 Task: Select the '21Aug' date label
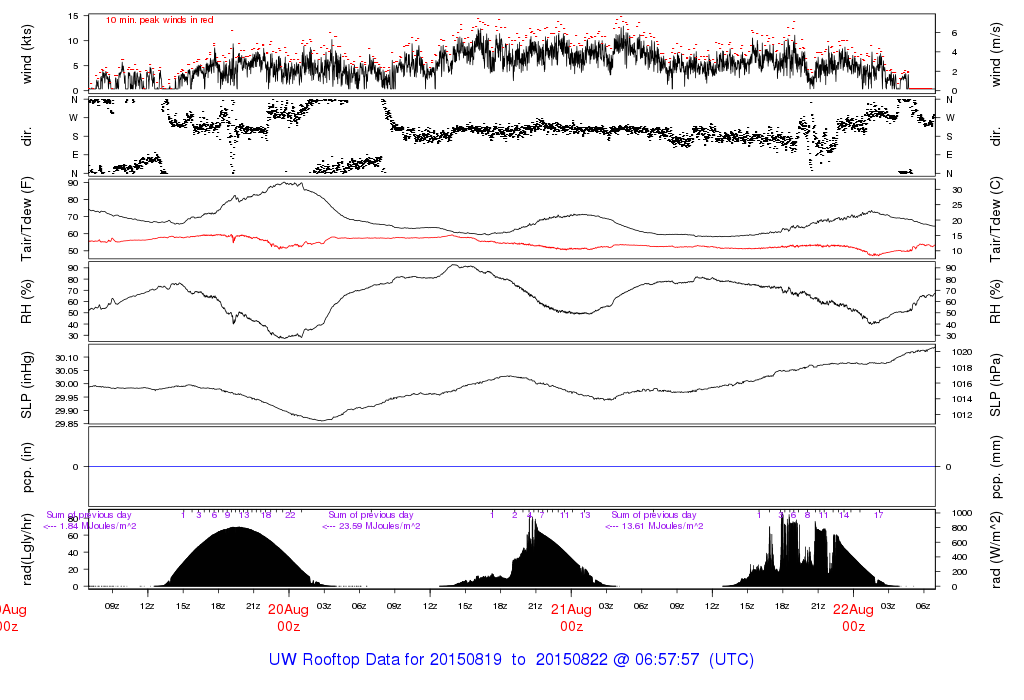571,609
